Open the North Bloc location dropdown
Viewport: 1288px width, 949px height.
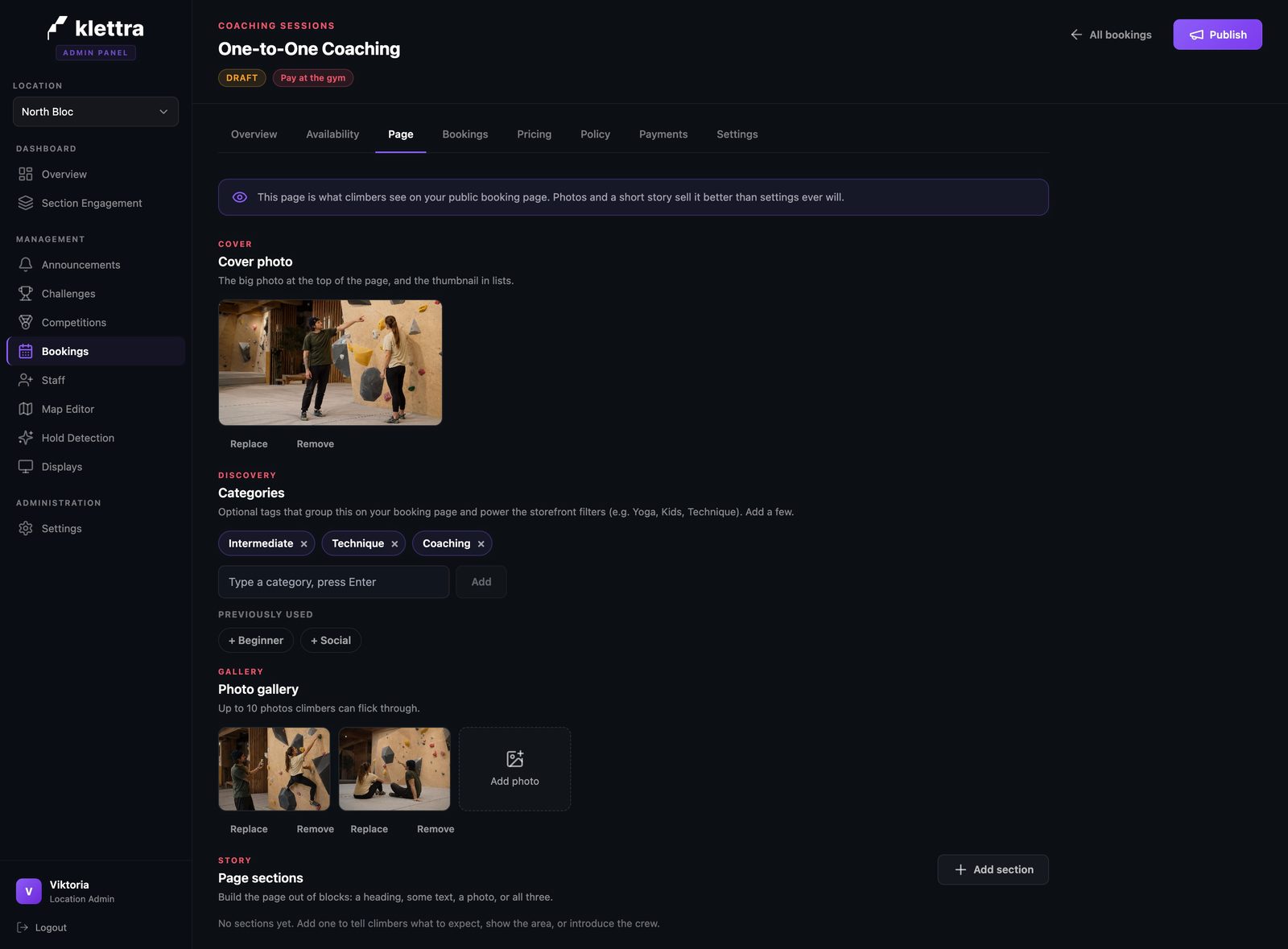(96, 112)
